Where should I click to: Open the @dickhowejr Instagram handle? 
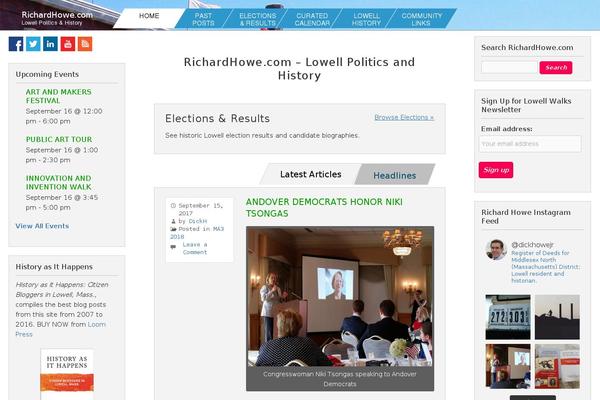point(532,245)
